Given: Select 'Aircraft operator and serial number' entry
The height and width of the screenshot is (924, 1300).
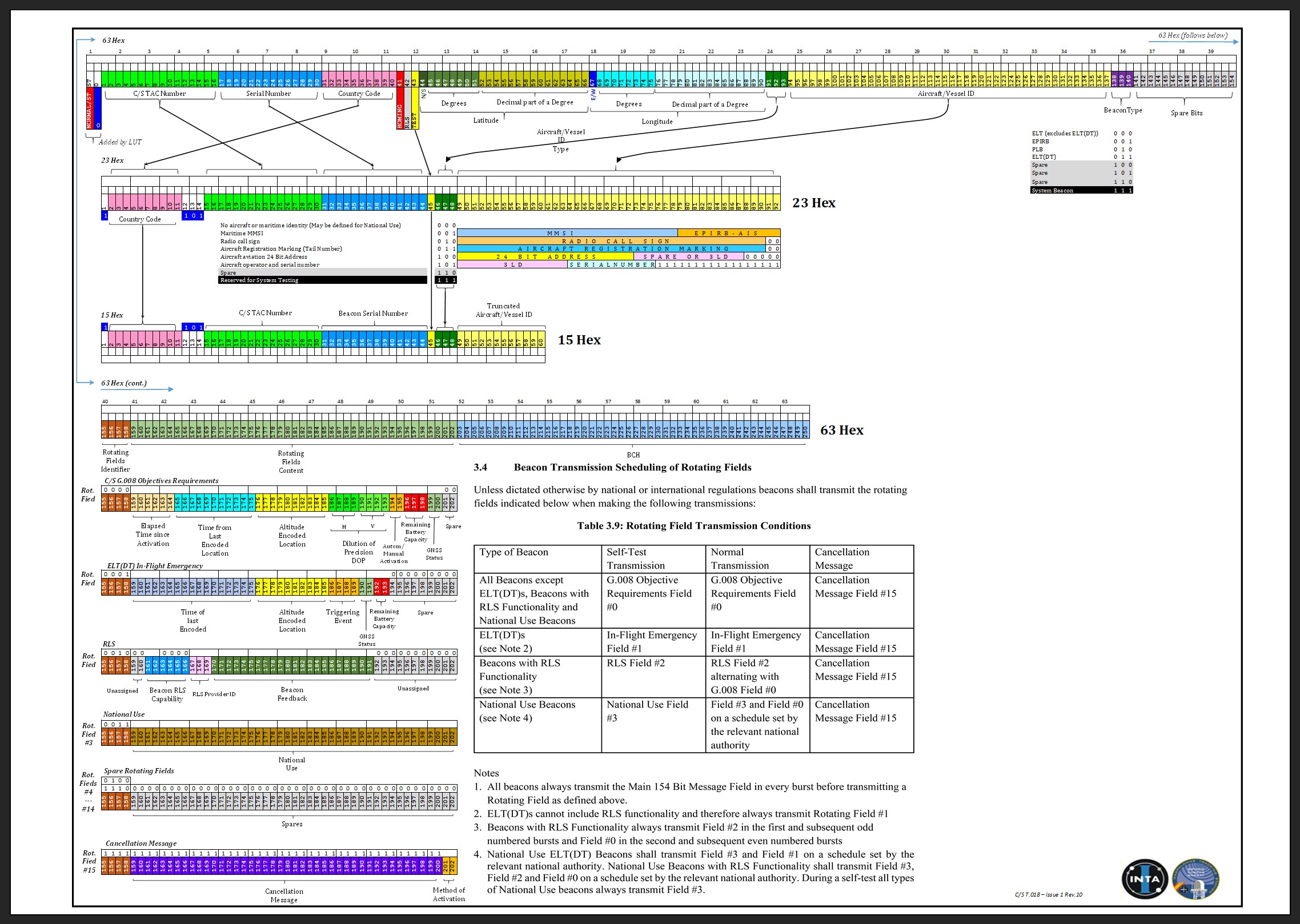Looking at the screenshot, I should (x=270, y=265).
